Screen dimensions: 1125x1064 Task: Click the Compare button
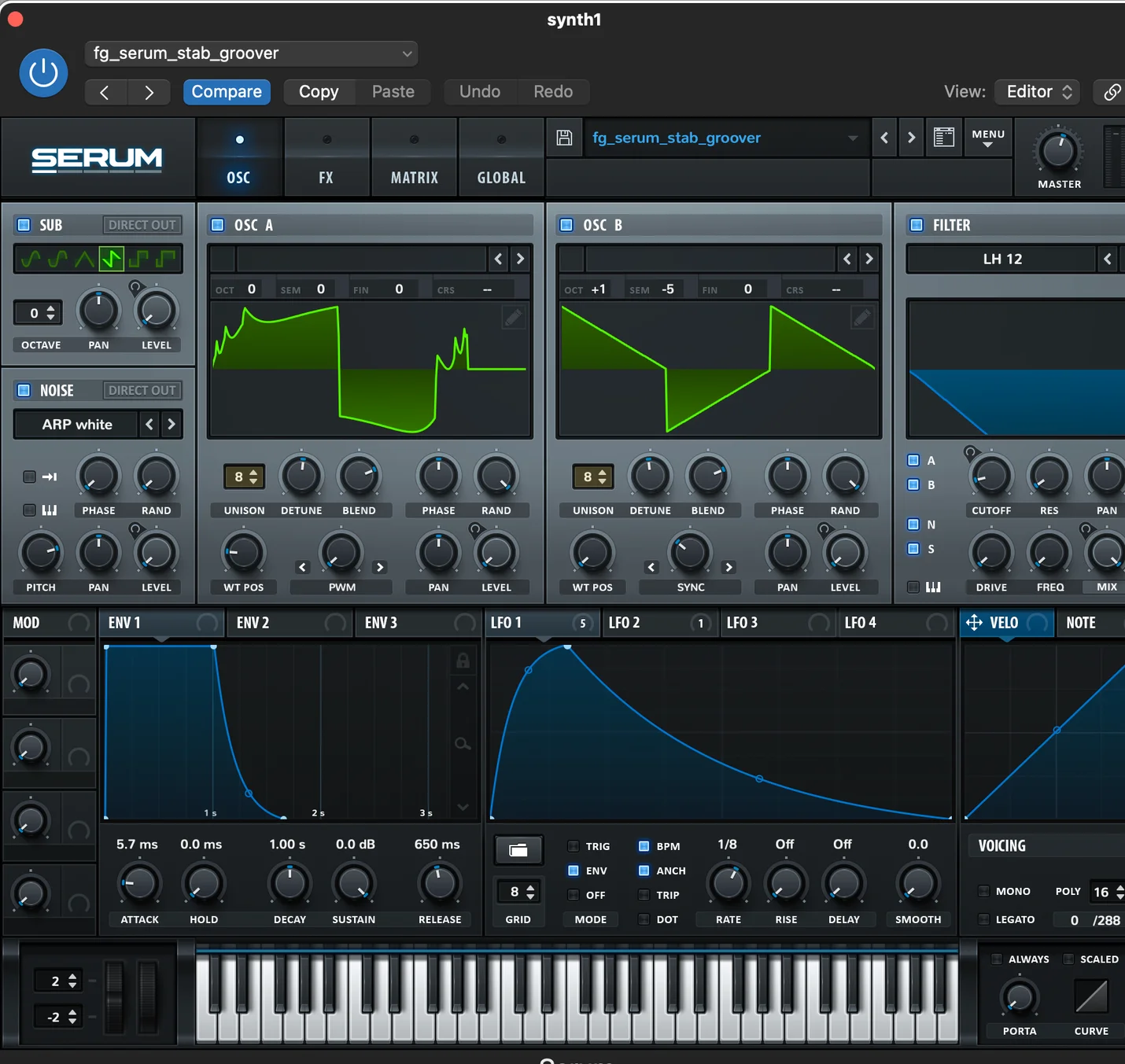pyautogui.click(x=227, y=92)
